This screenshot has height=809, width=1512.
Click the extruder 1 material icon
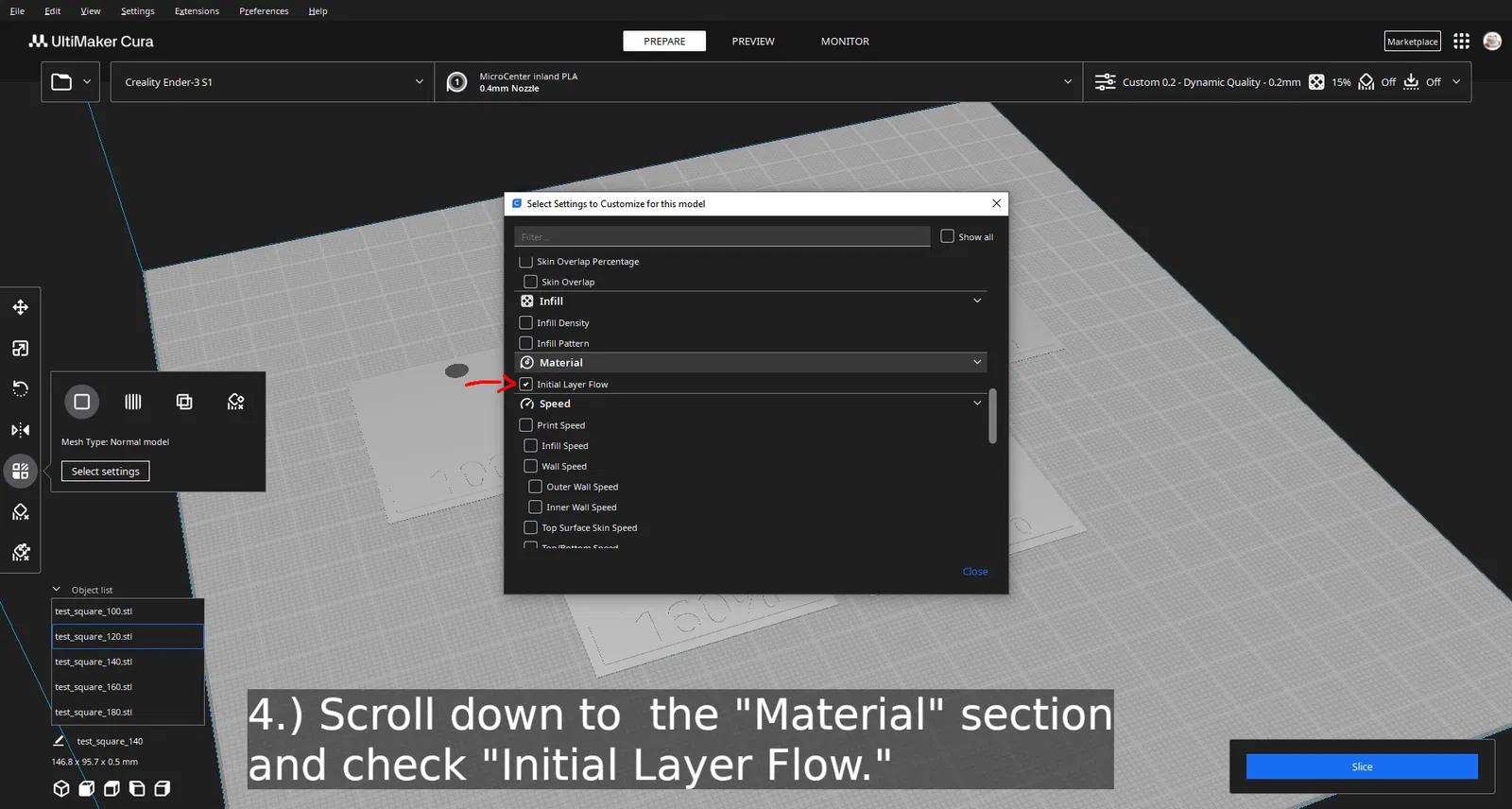tap(456, 82)
